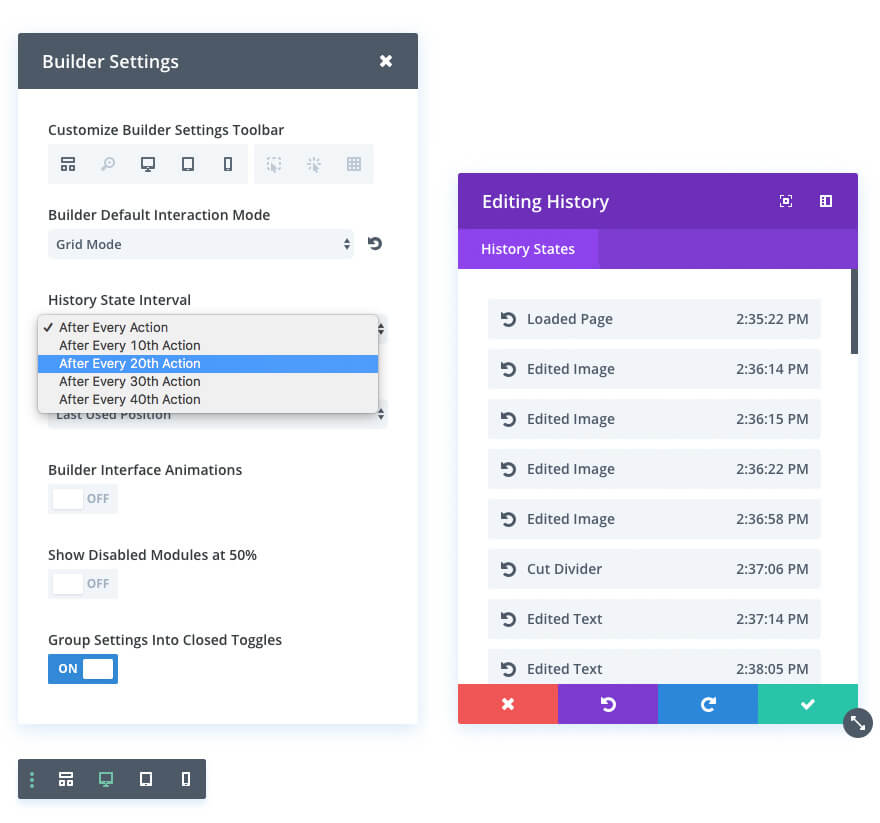Click phone icon in bottom dark toolbar
Image resolution: width=880 pixels, height=823 pixels.
[186, 779]
